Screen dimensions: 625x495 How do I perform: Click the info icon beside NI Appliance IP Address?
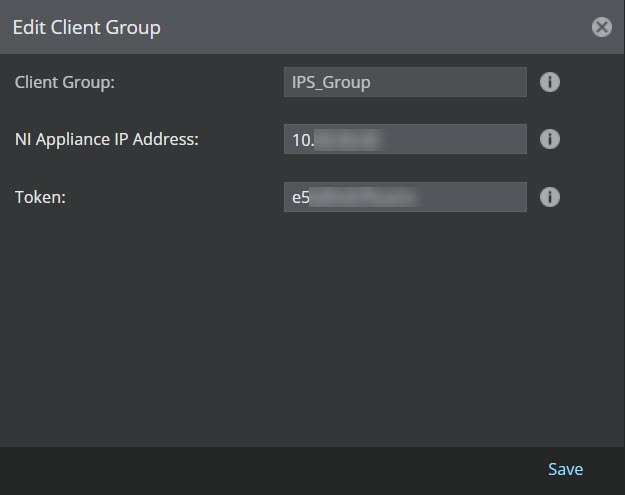click(x=550, y=139)
